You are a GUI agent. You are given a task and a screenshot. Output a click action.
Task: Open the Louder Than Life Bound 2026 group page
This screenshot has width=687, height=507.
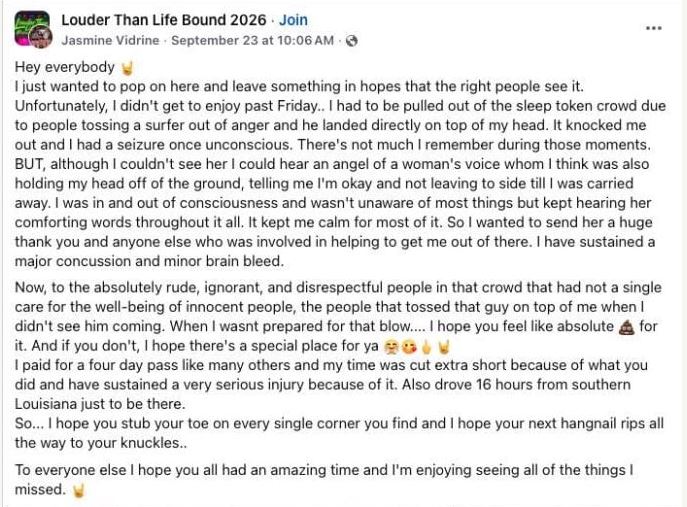click(x=164, y=20)
